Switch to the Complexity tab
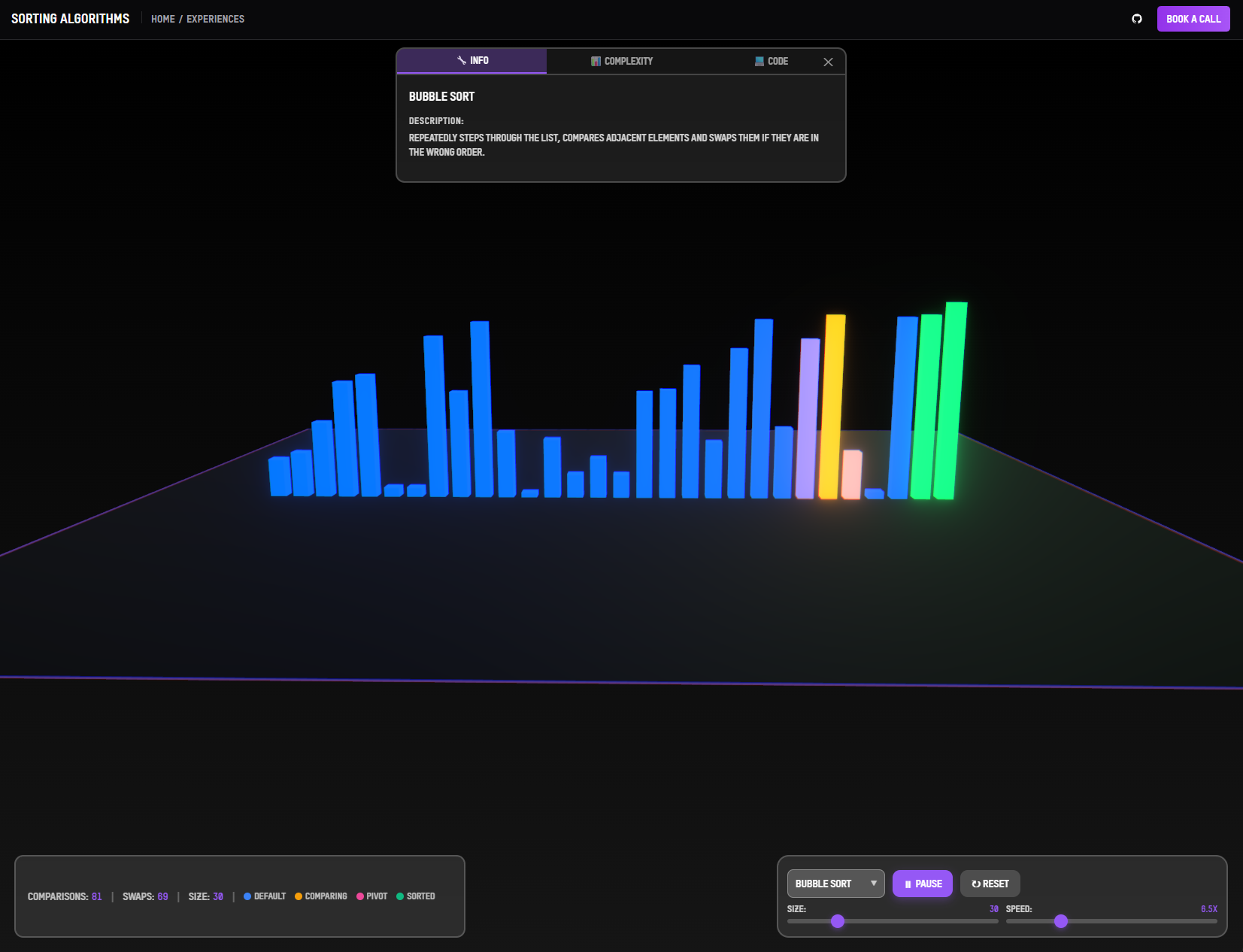 click(x=622, y=61)
